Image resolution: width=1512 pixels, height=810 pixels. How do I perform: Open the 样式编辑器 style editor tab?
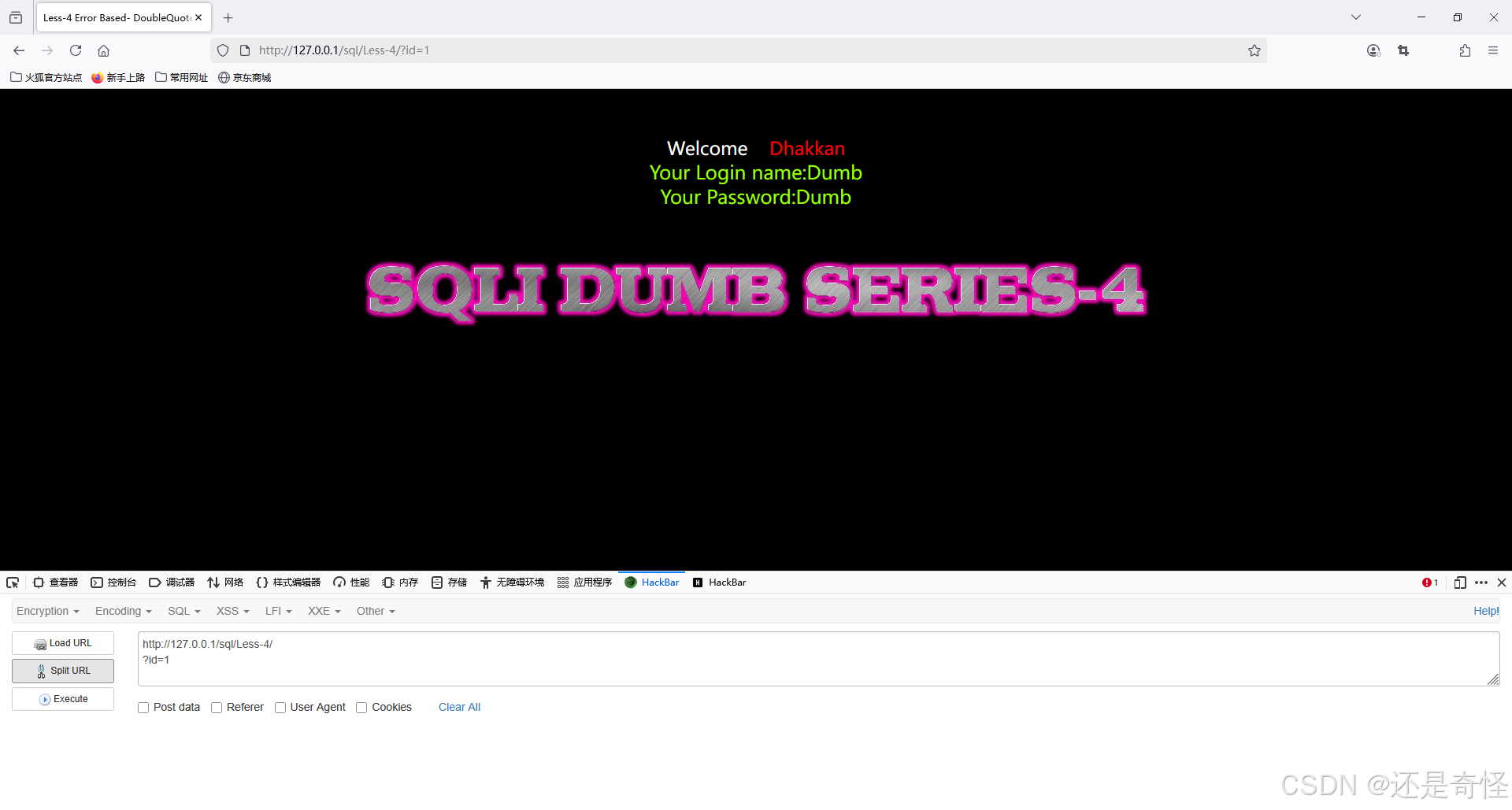click(288, 583)
